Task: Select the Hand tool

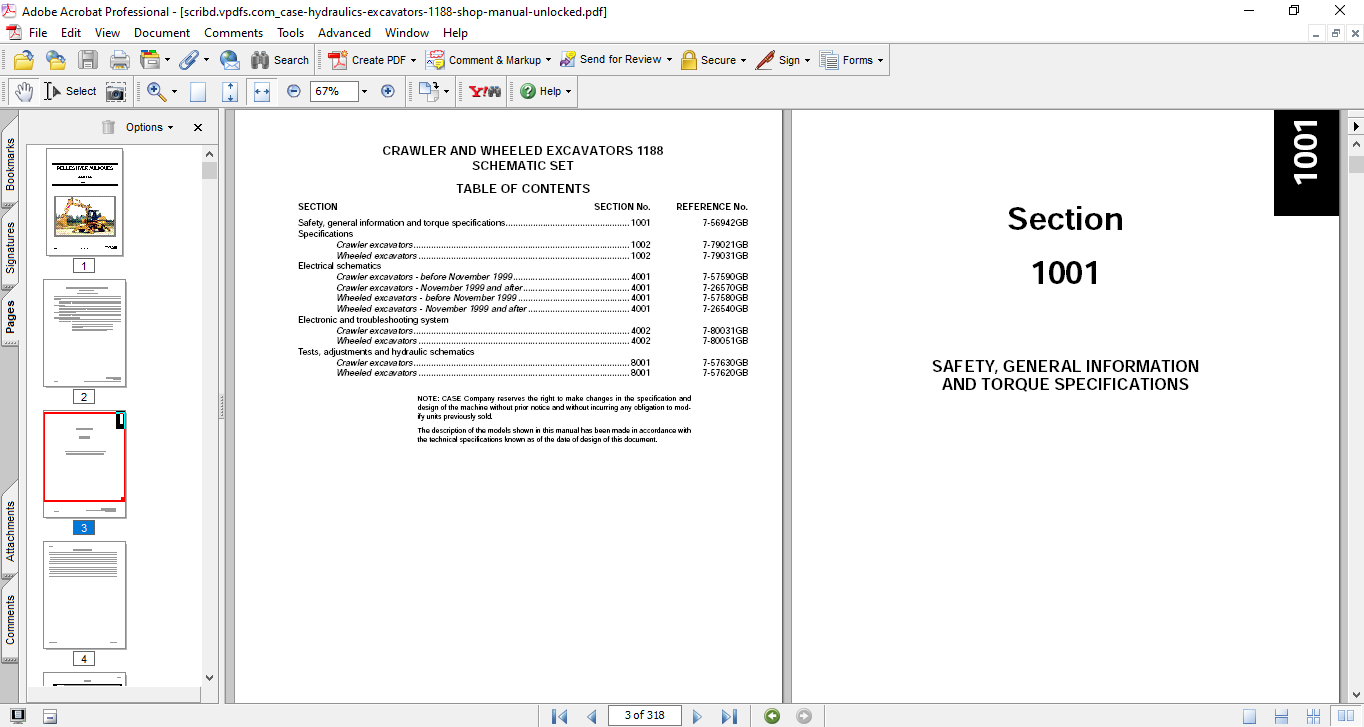Action: (x=24, y=91)
